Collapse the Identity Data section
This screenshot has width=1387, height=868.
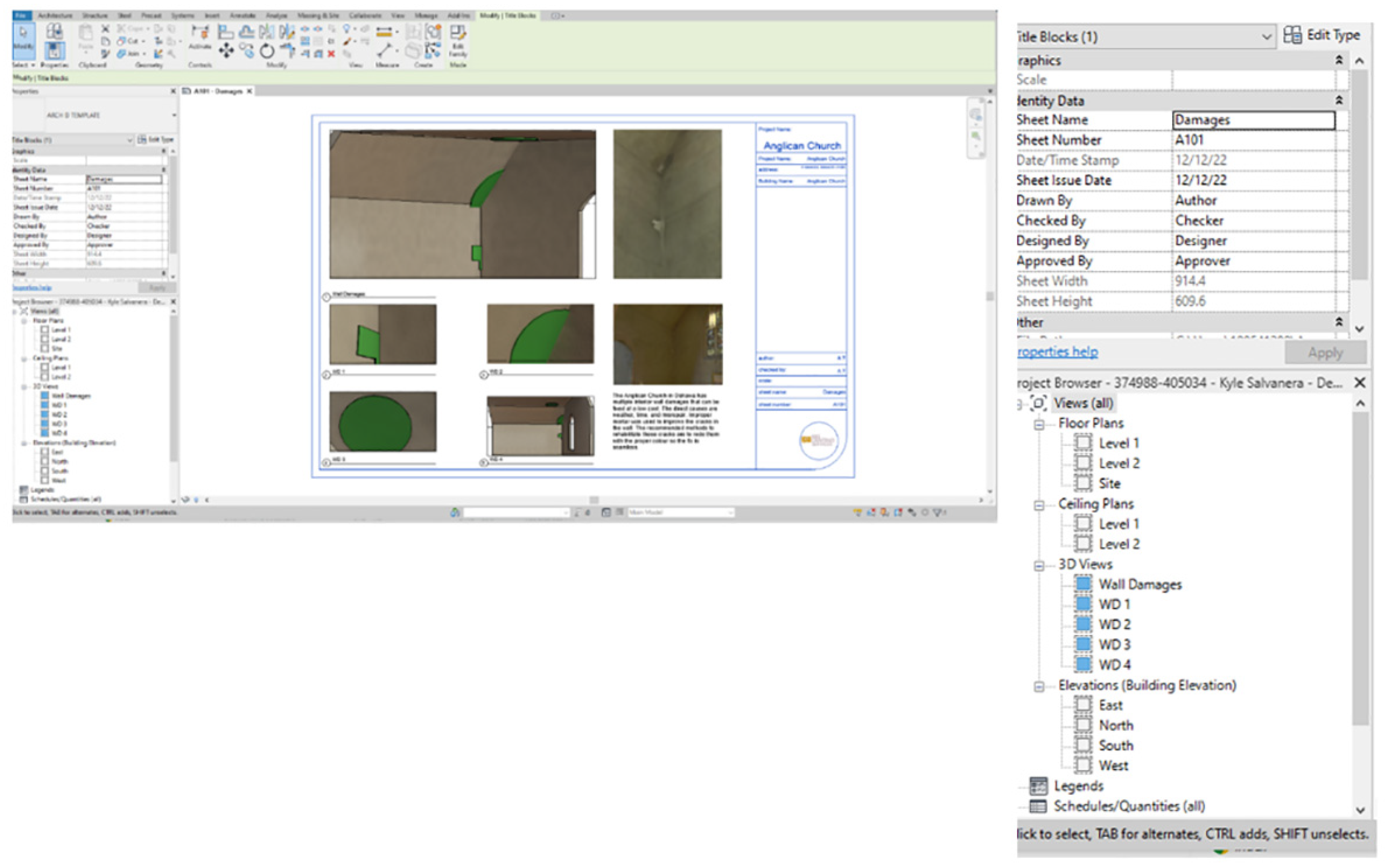click(1339, 100)
